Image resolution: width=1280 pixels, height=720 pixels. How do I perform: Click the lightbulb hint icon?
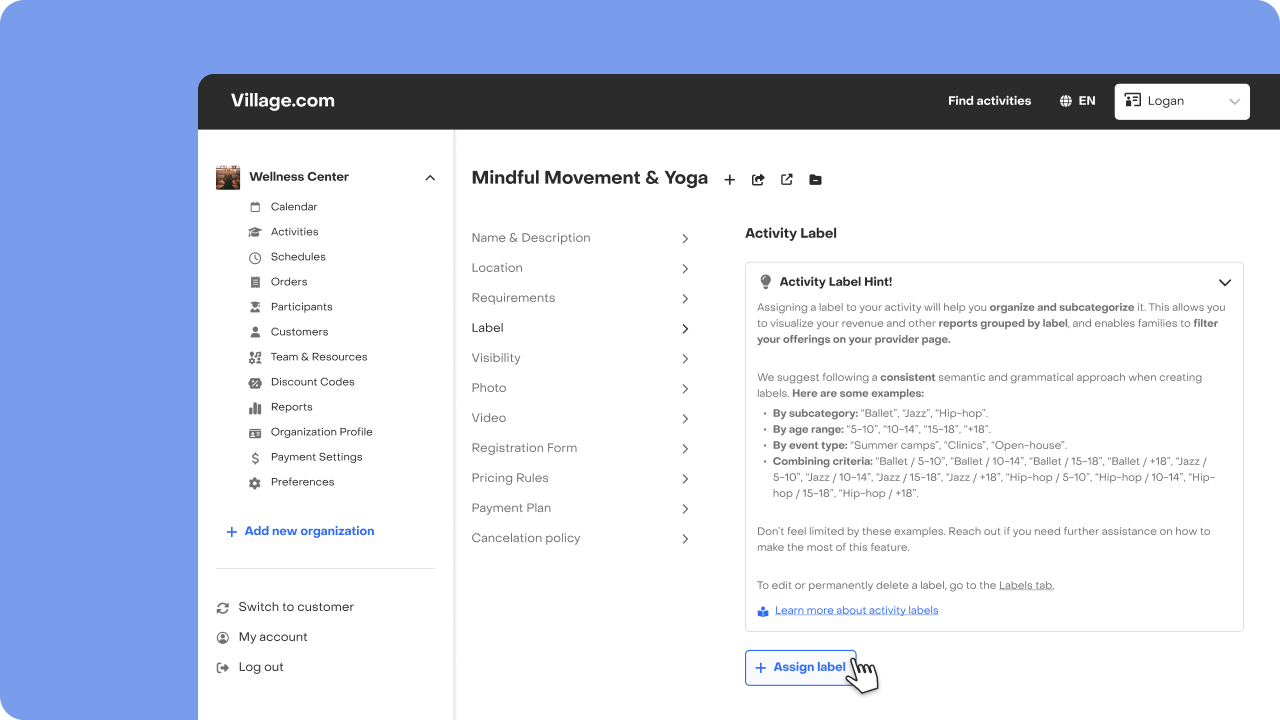tap(766, 282)
